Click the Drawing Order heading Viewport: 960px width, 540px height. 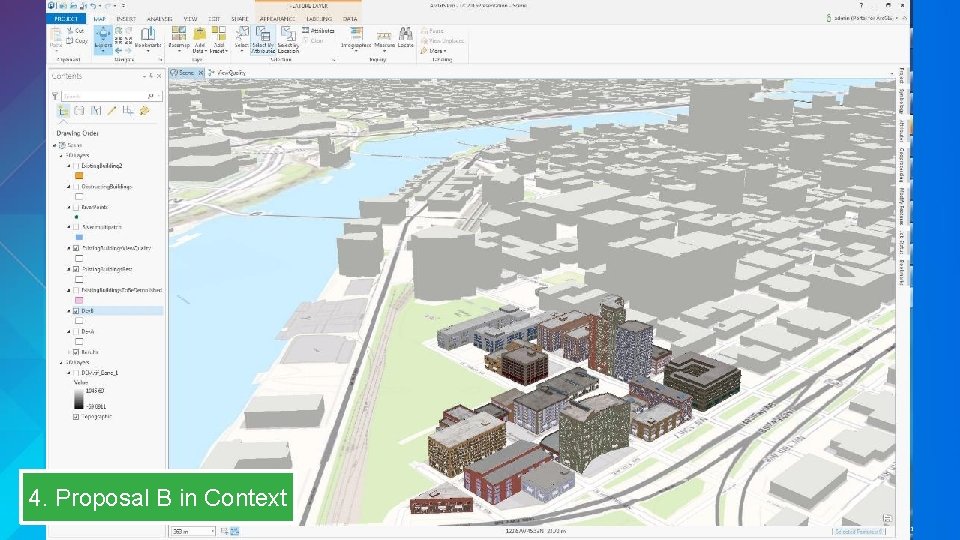[x=77, y=133]
